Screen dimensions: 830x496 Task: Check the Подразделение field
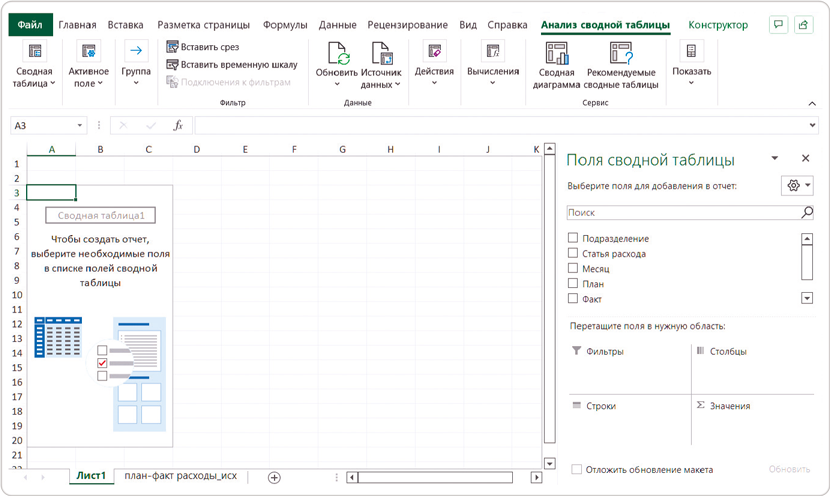pos(573,238)
